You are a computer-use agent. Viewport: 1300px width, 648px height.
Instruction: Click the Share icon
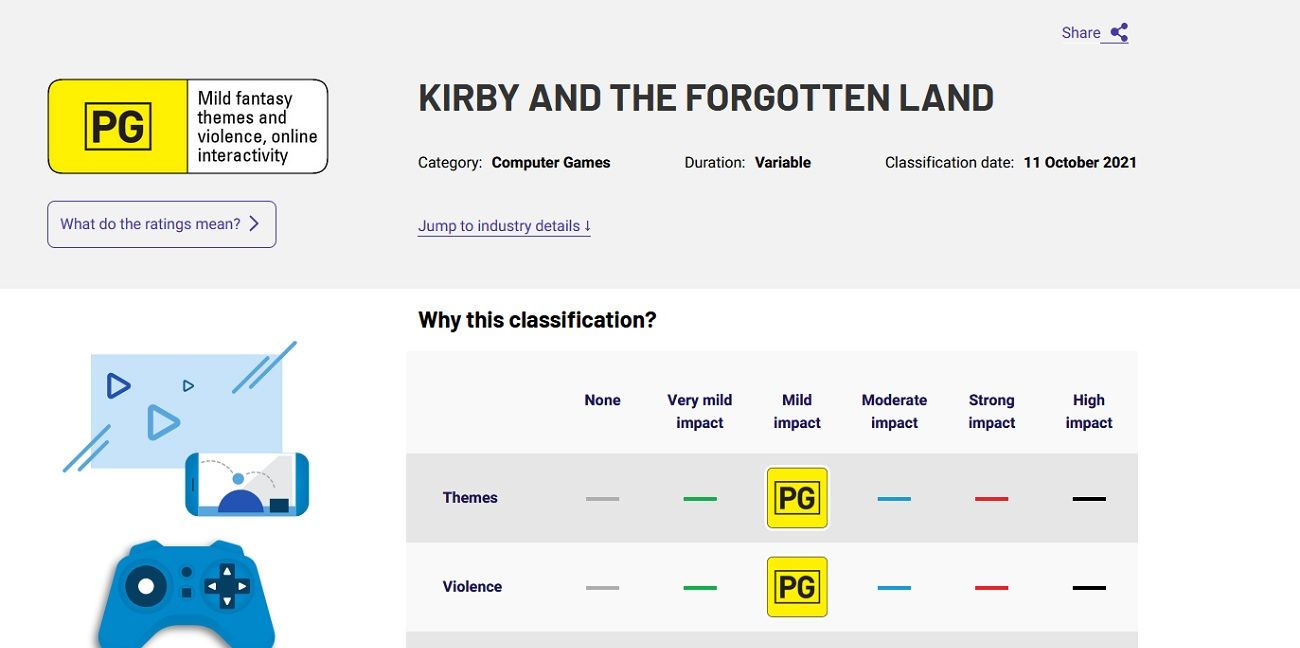point(1119,33)
